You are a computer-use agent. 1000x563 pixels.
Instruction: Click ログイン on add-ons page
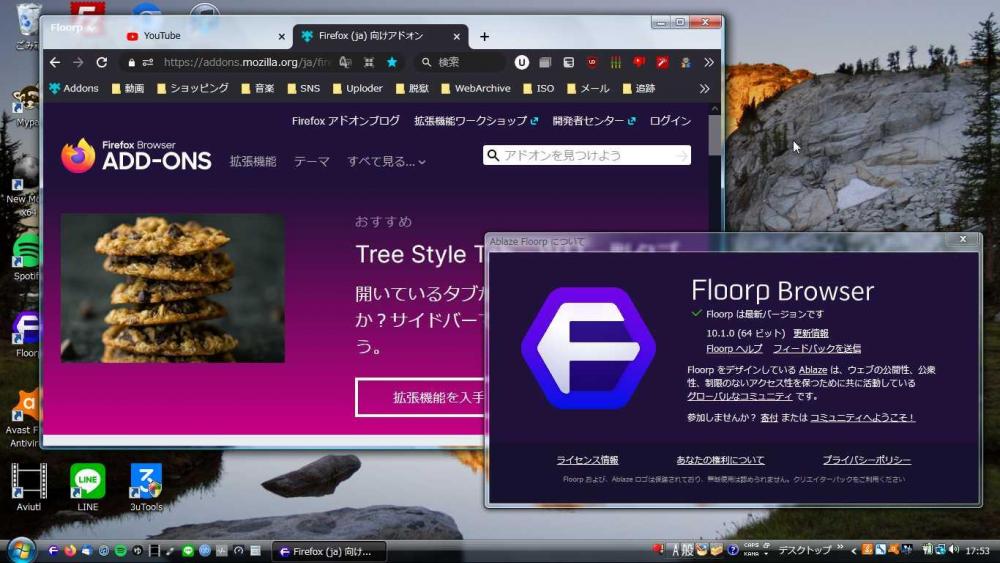670,121
